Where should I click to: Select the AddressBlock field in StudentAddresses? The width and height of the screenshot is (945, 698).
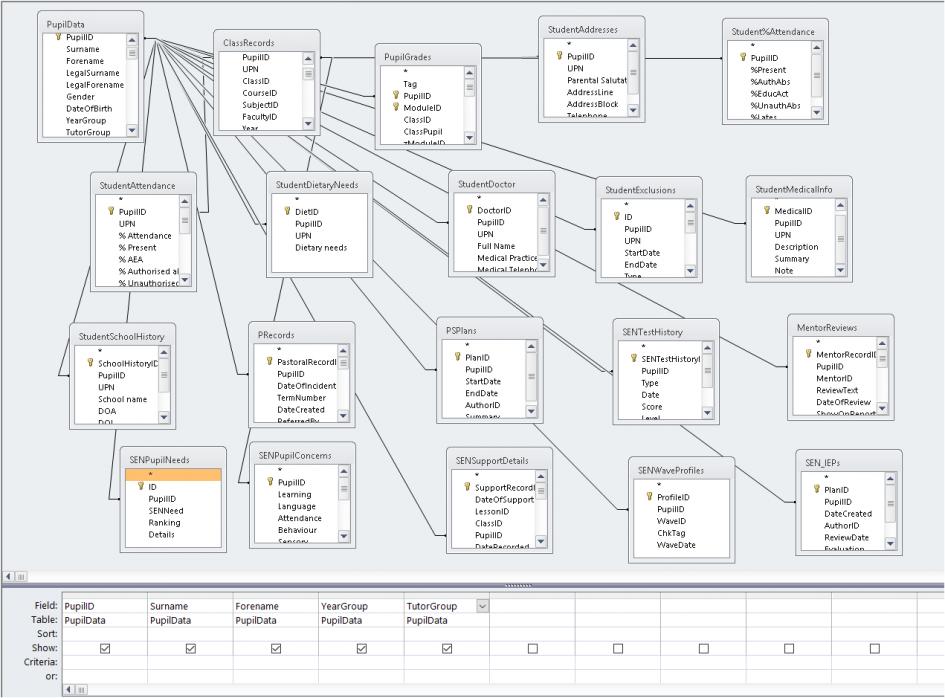pyautogui.click(x=592, y=104)
